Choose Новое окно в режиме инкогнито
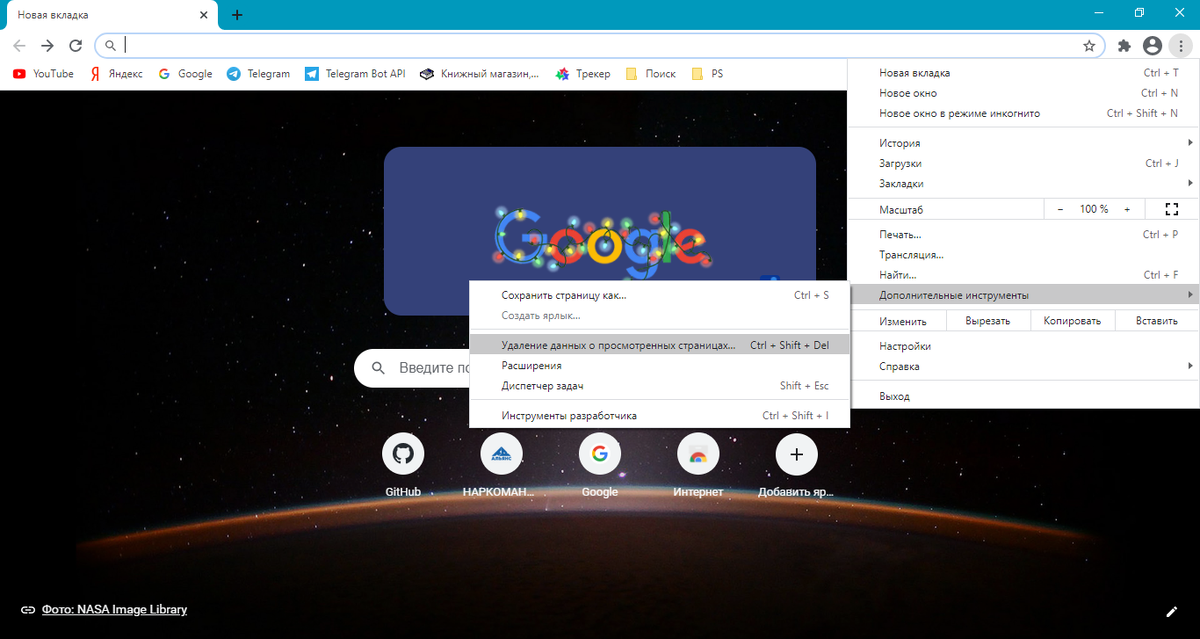 (1023, 113)
